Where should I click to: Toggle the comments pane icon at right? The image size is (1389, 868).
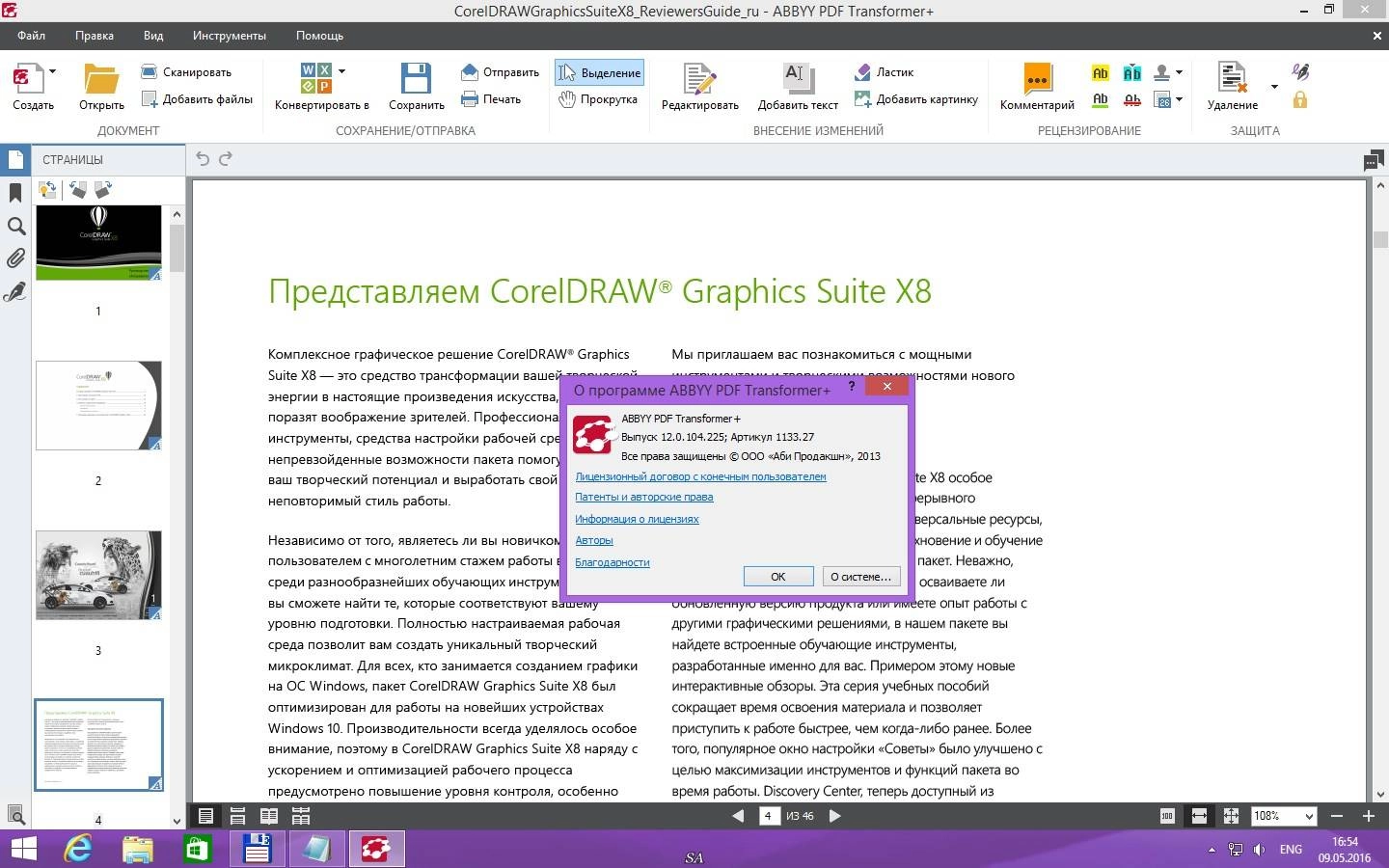(x=1375, y=160)
